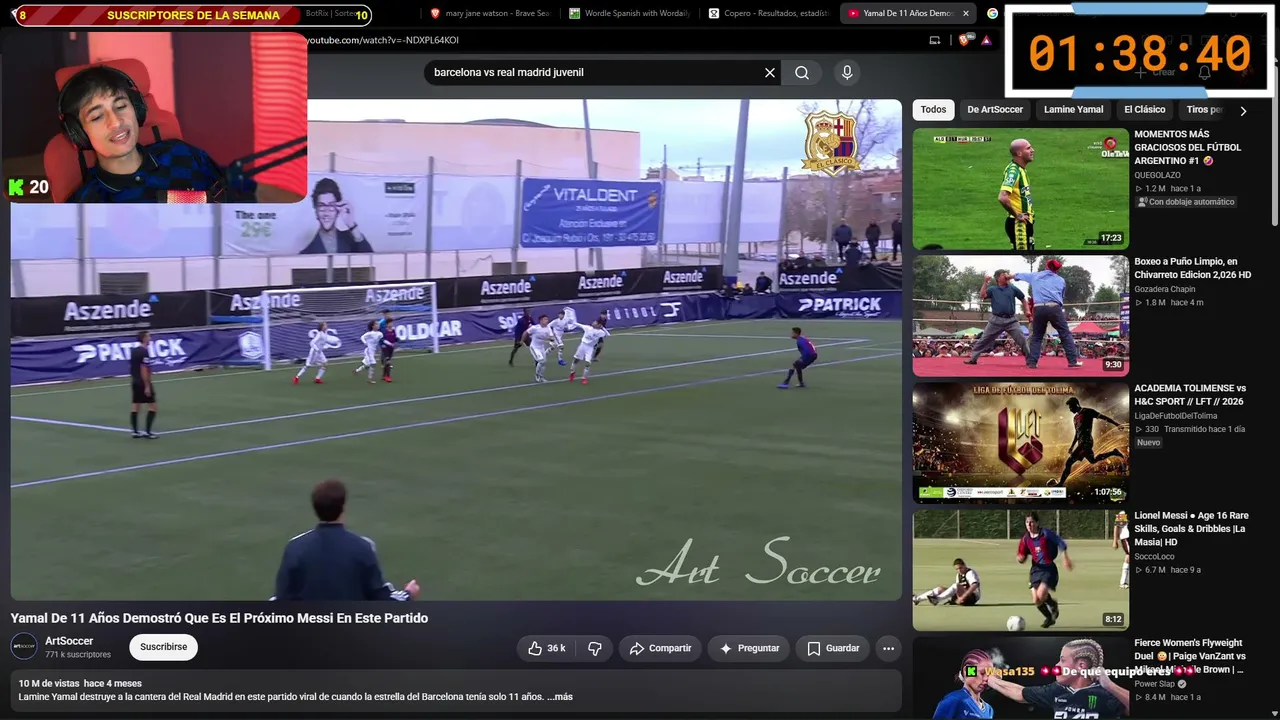
Task: Select the El Clásico filter chip
Action: (x=1145, y=110)
